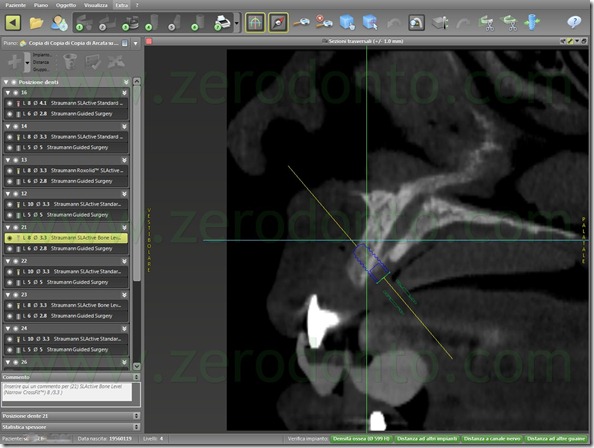This screenshot has height=448, width=594.
Task: Go to workflow step 2 icon
Action: pos(107,23)
